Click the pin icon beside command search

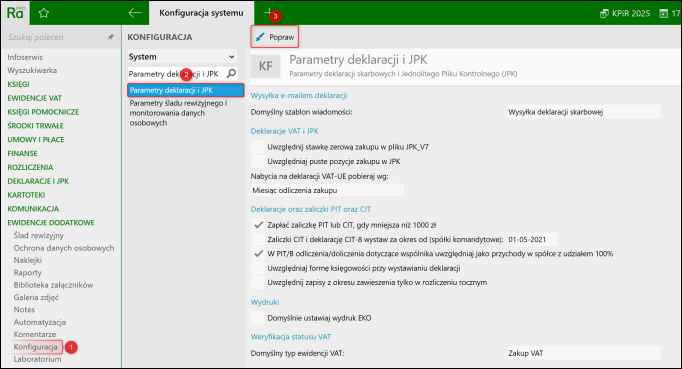pos(110,37)
